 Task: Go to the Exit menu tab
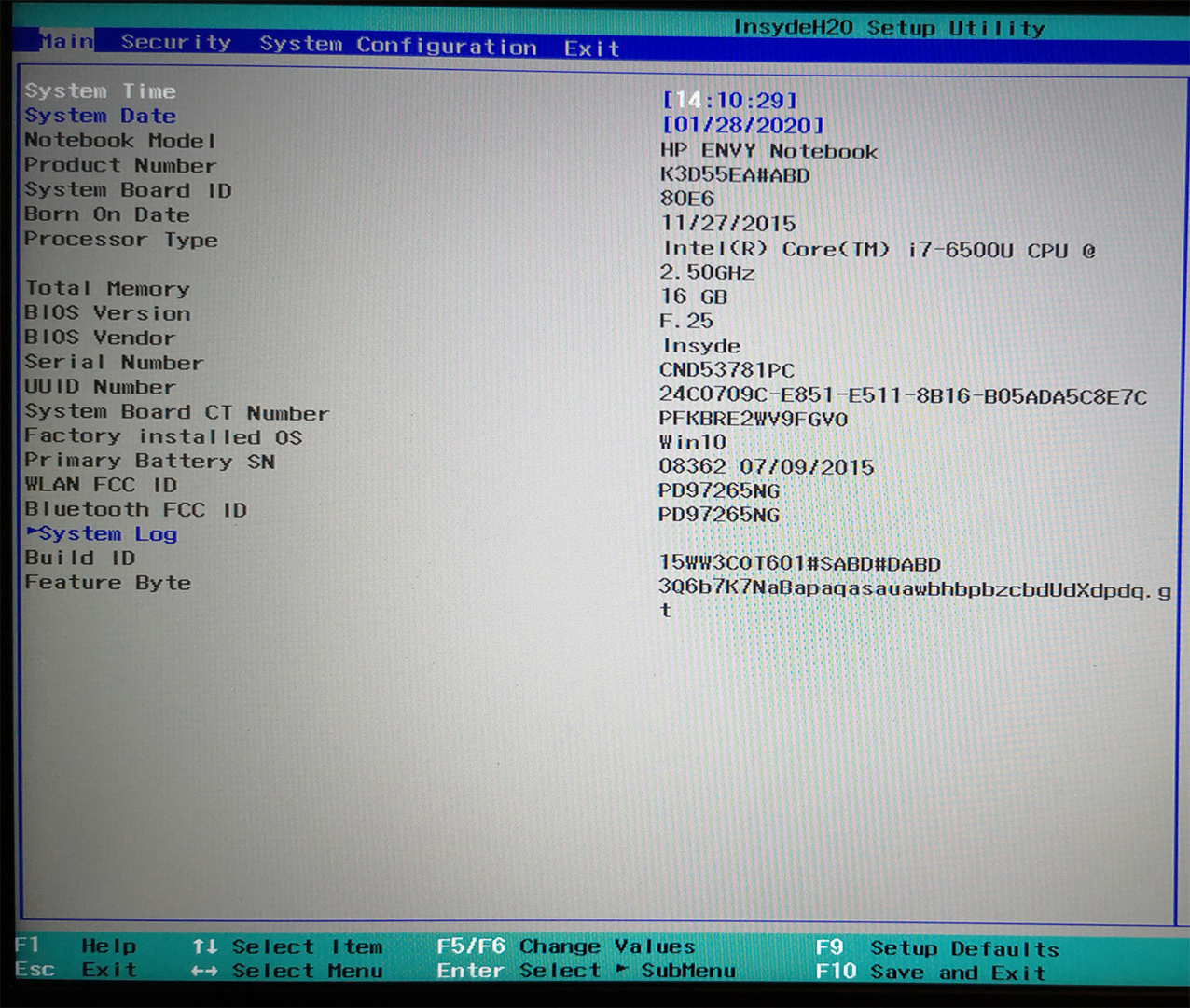pyautogui.click(x=591, y=48)
